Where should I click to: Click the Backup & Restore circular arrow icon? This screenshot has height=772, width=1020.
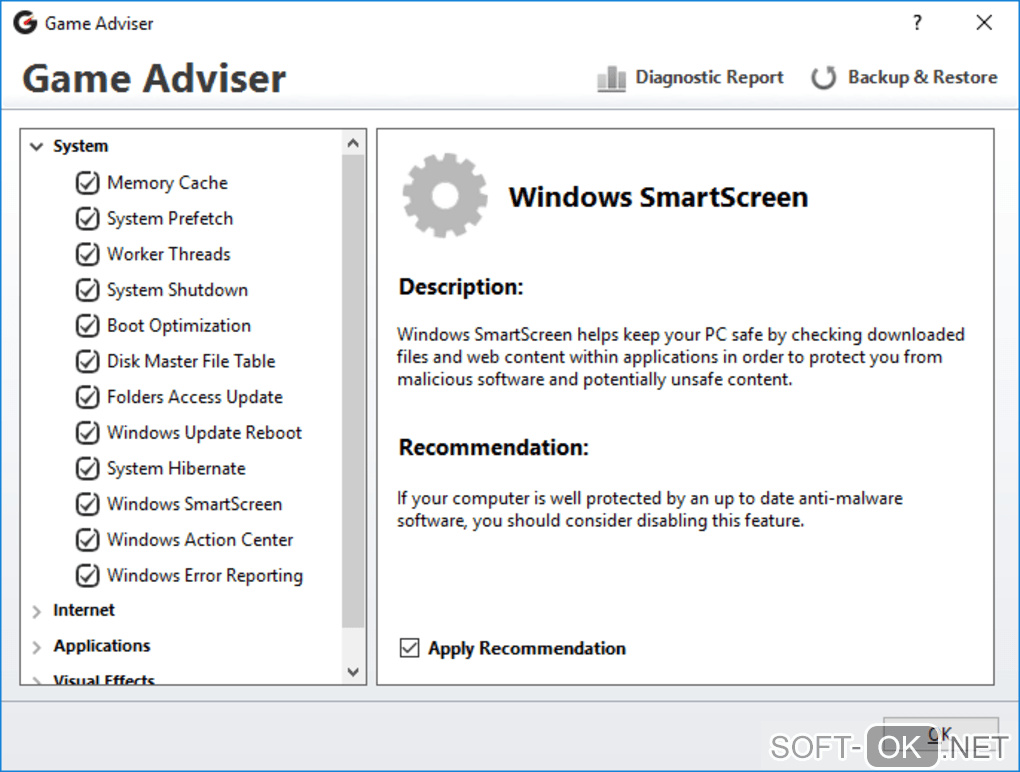click(824, 78)
